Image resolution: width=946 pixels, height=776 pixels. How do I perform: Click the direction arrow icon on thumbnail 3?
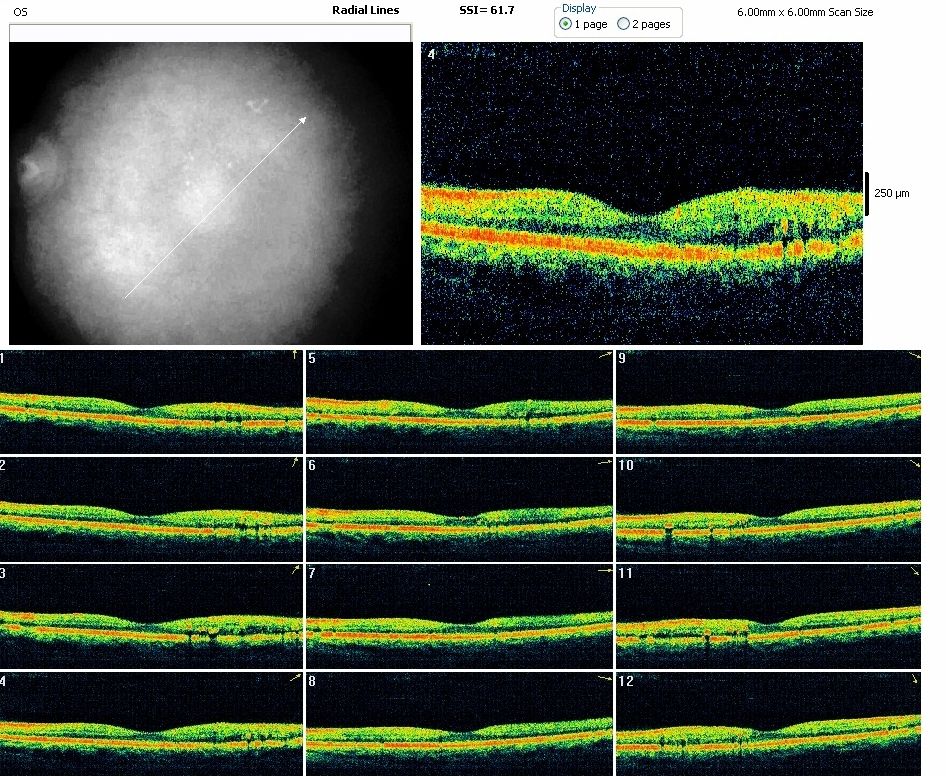pyautogui.click(x=294, y=570)
